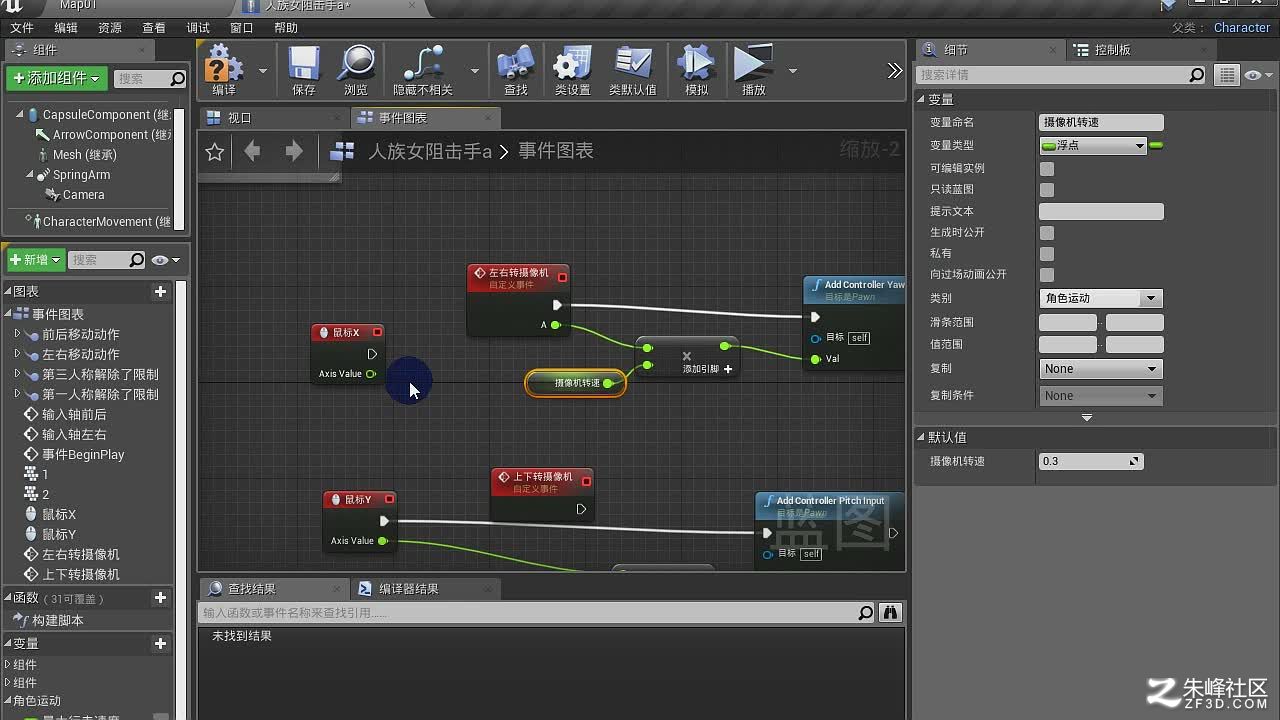
Task: Click the favorite star icon in the graph header
Action: coord(214,151)
